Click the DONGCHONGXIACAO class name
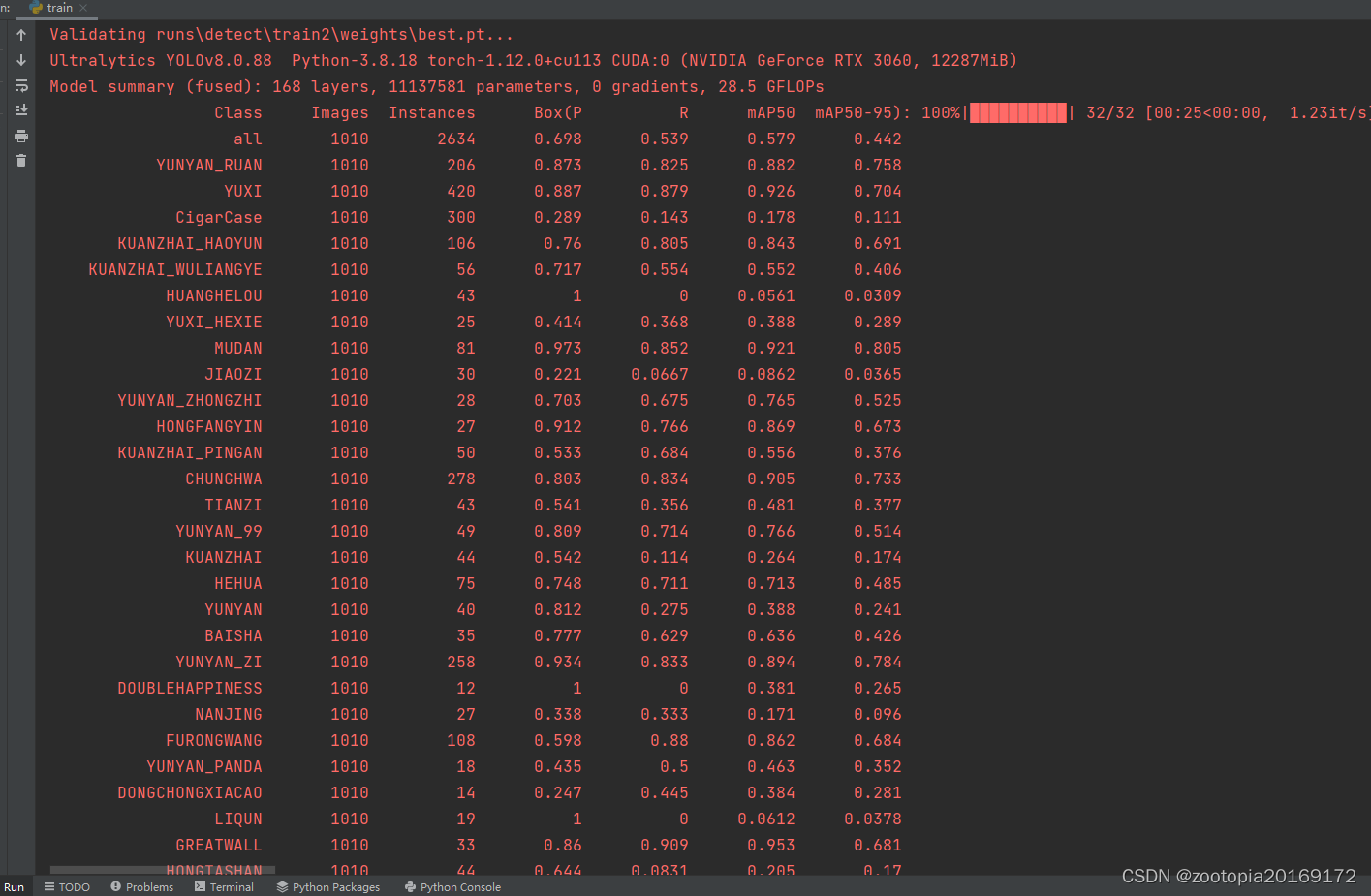1371x896 pixels. pyautogui.click(x=190, y=793)
